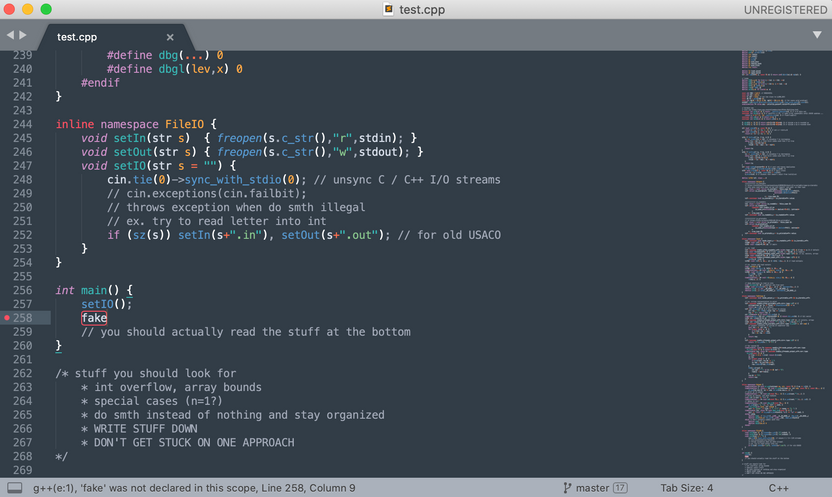Viewport: 832px width, 497px height.
Task: Go to previous tab with left arrow
Action: [10, 36]
